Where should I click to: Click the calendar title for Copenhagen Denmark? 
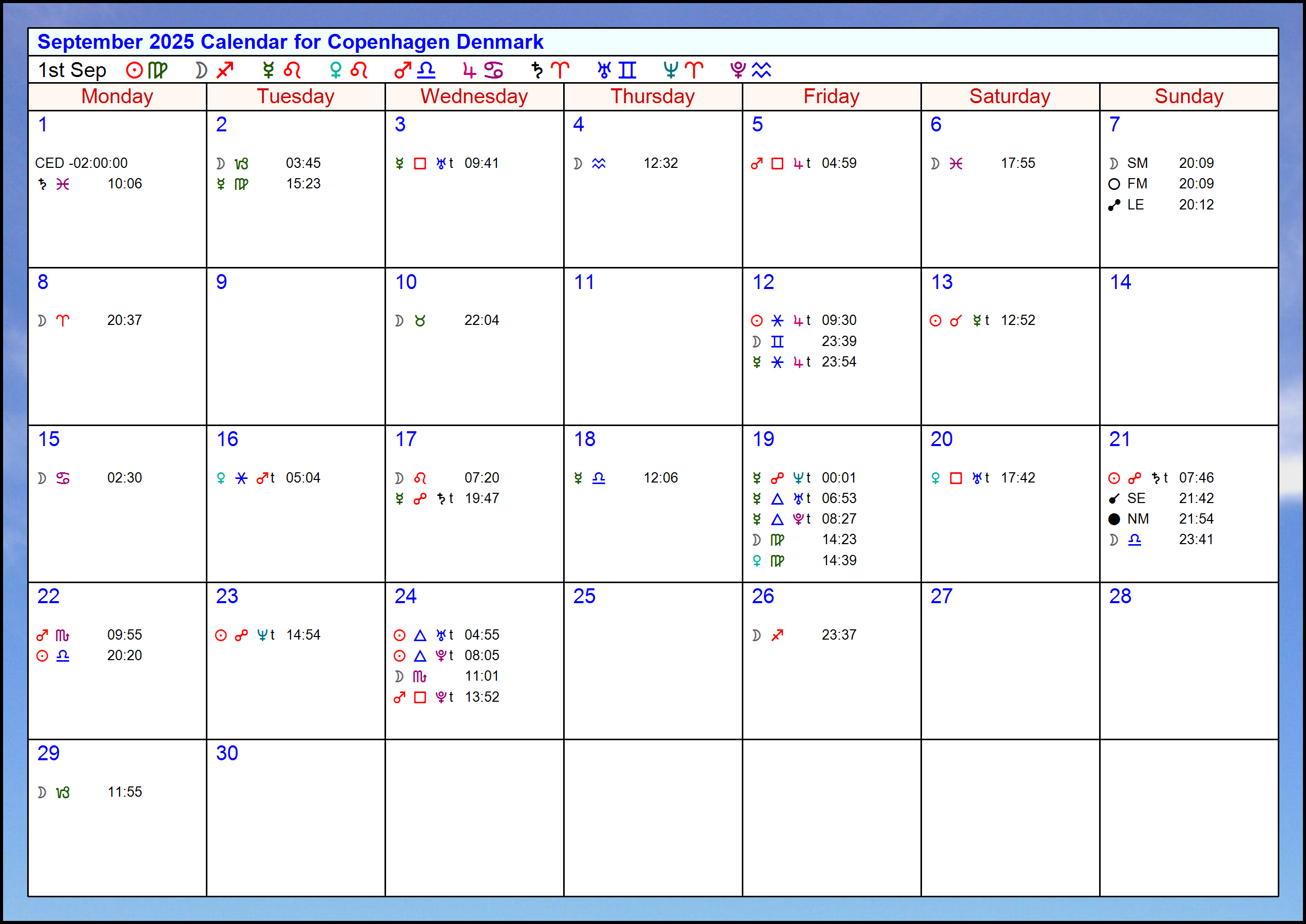click(x=289, y=42)
